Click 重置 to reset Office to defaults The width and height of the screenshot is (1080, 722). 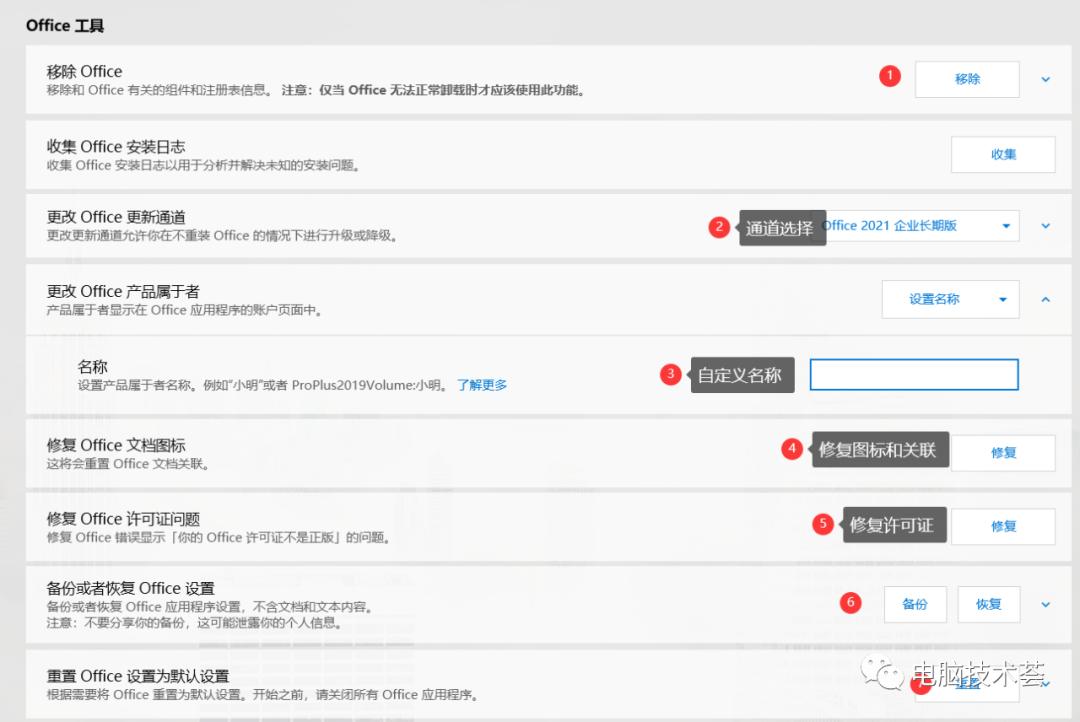(x=970, y=684)
